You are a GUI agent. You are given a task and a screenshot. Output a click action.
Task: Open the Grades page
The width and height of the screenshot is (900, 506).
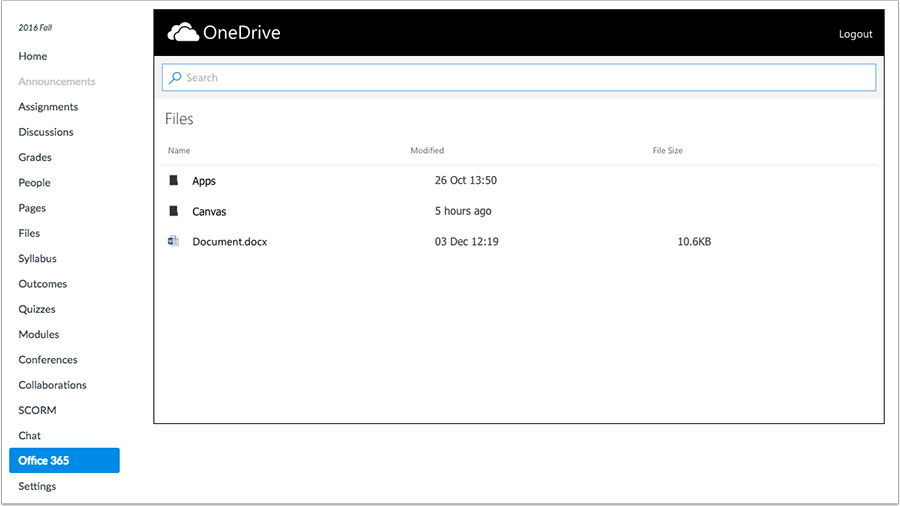[35, 157]
